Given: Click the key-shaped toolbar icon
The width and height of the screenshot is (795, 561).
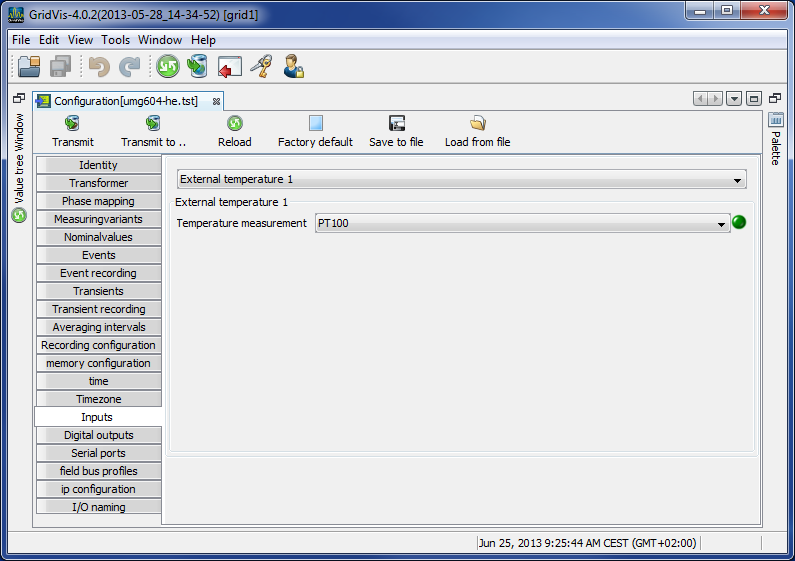Looking at the screenshot, I should 261,67.
